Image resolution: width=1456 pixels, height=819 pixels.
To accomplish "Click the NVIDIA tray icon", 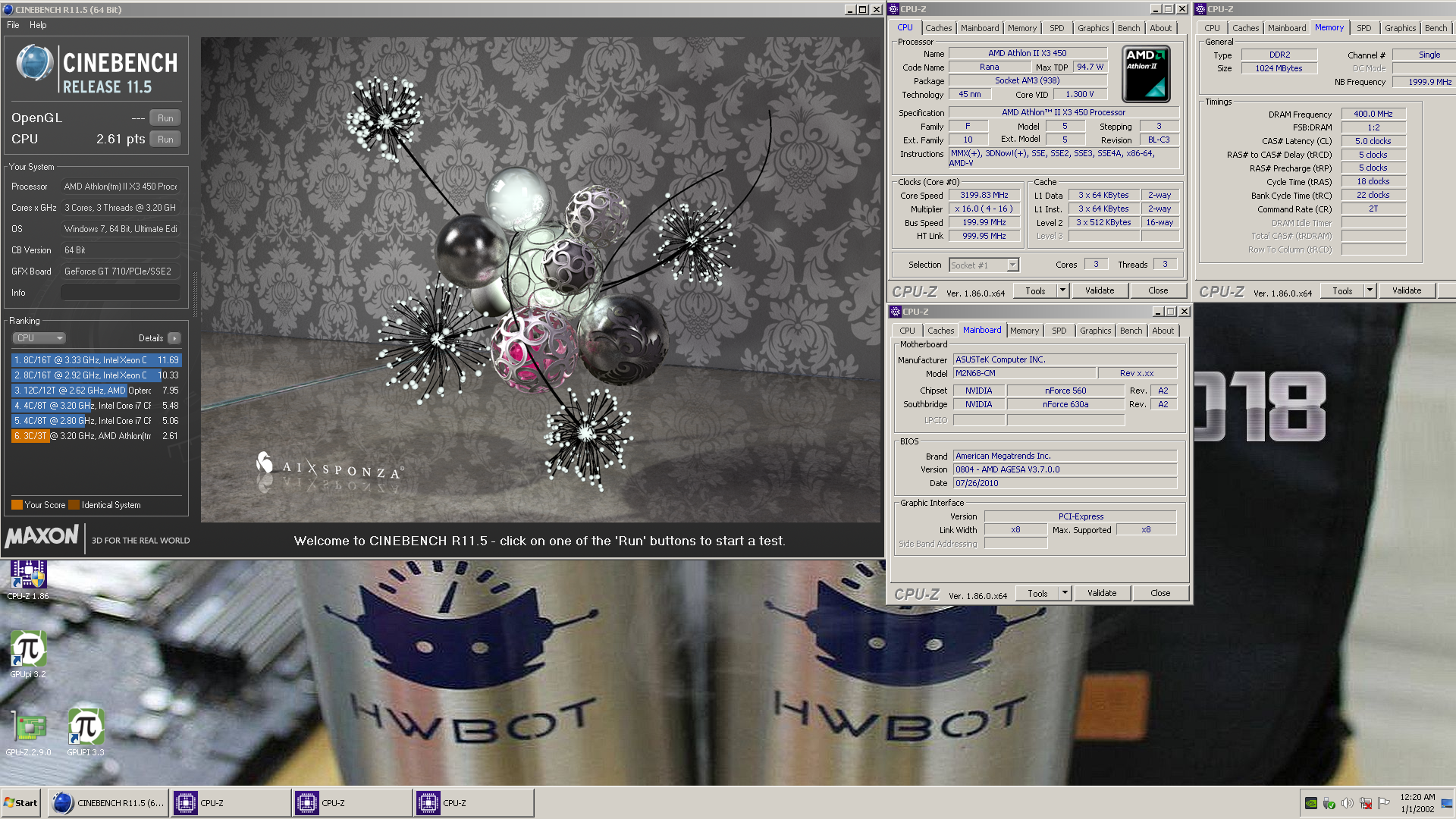I will 1310,803.
